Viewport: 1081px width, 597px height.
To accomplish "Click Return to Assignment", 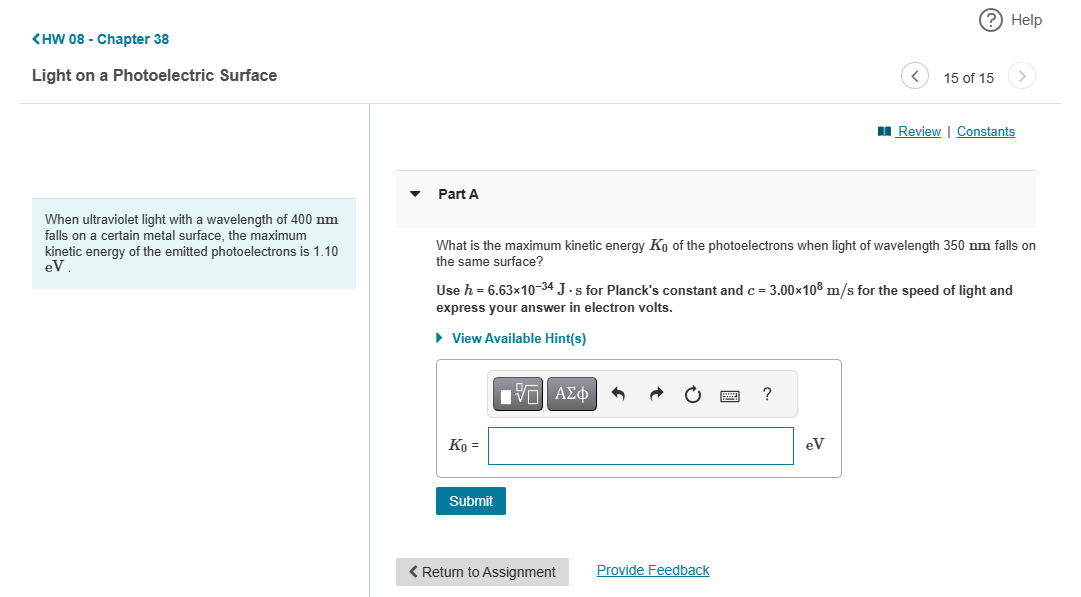I will point(482,571).
